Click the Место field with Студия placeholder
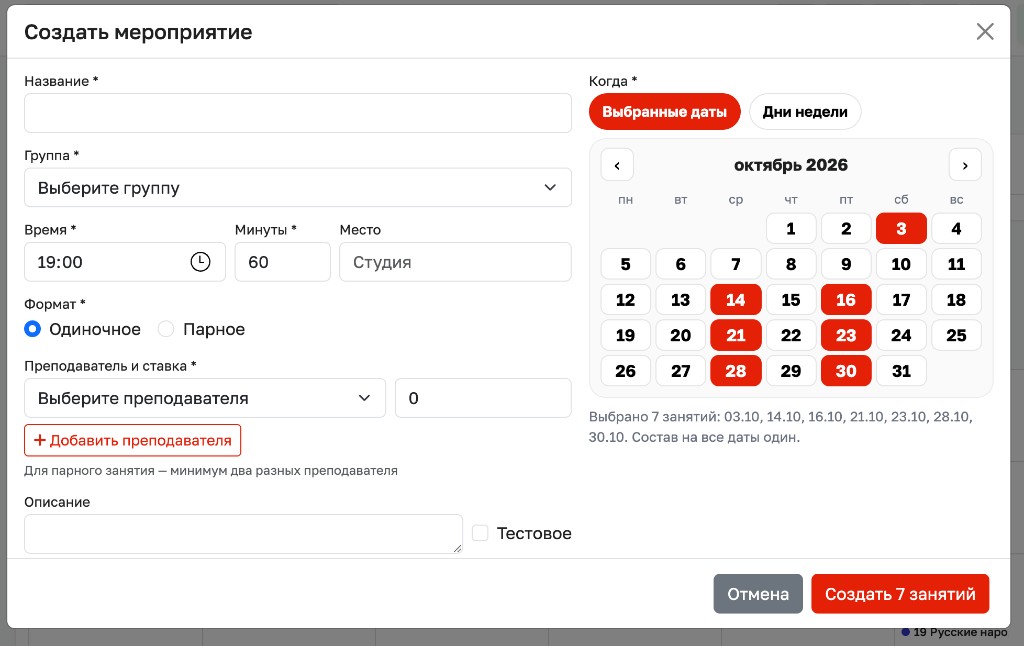This screenshot has width=1024, height=646. pyautogui.click(x=456, y=262)
